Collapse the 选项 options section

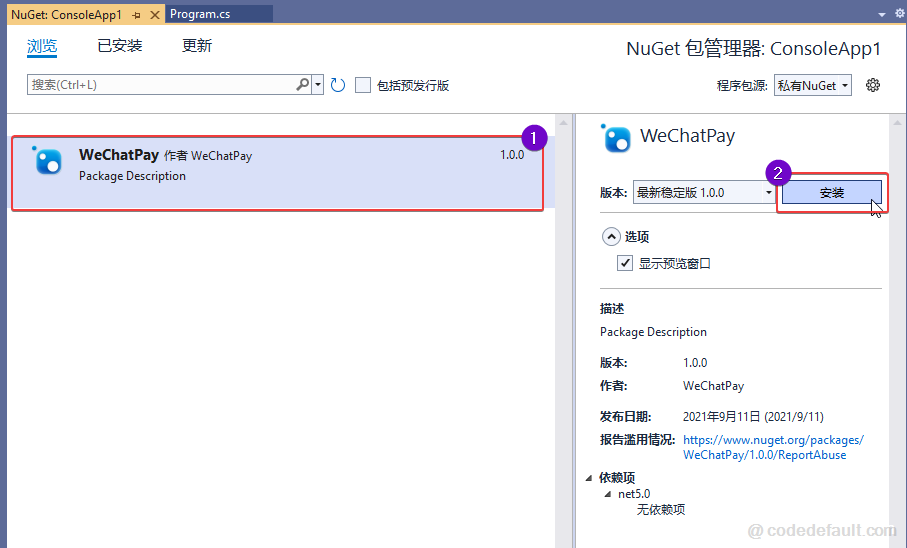coord(611,237)
